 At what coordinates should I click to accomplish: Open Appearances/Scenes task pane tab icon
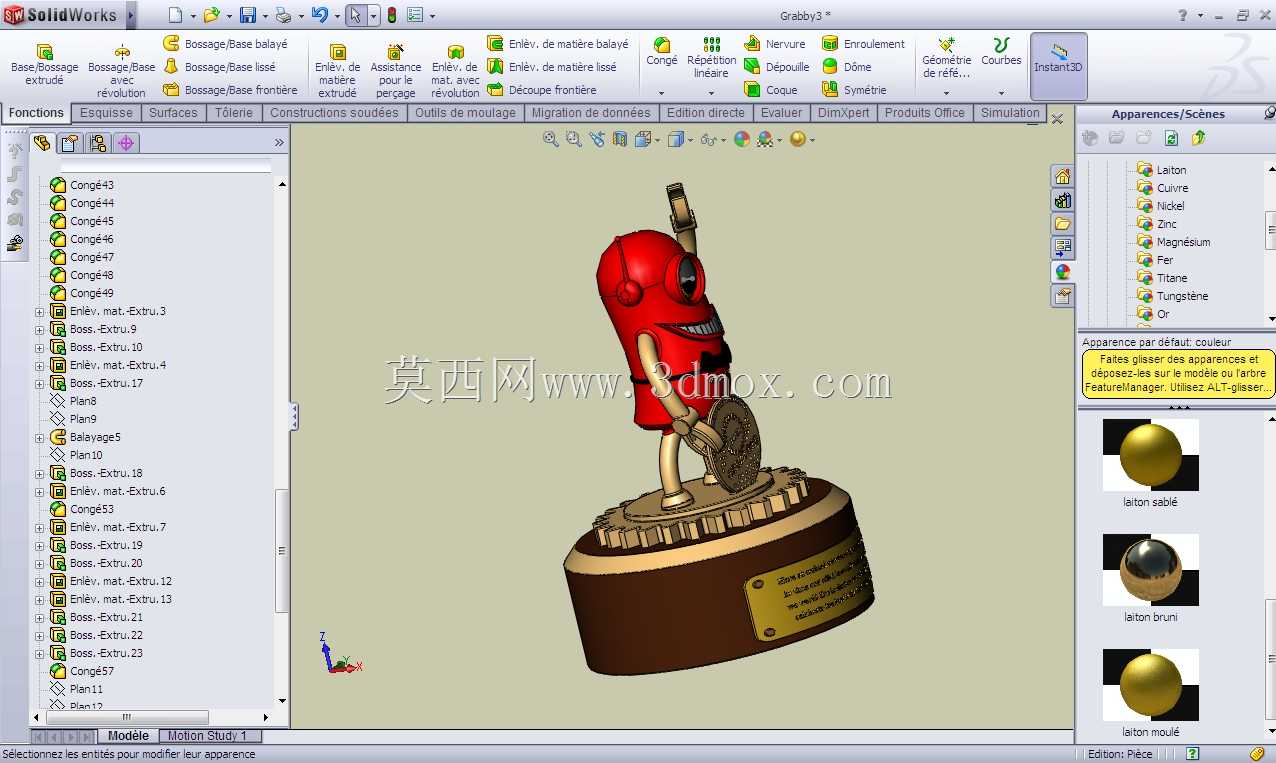[1062, 271]
